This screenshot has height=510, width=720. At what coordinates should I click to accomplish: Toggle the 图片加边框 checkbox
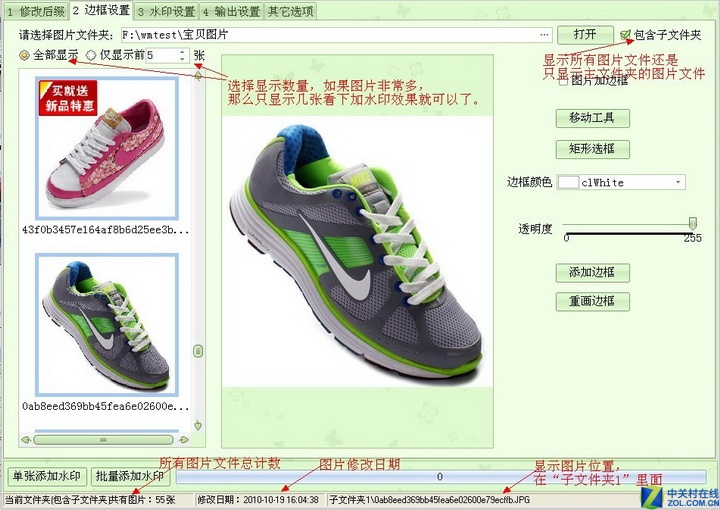(x=563, y=82)
